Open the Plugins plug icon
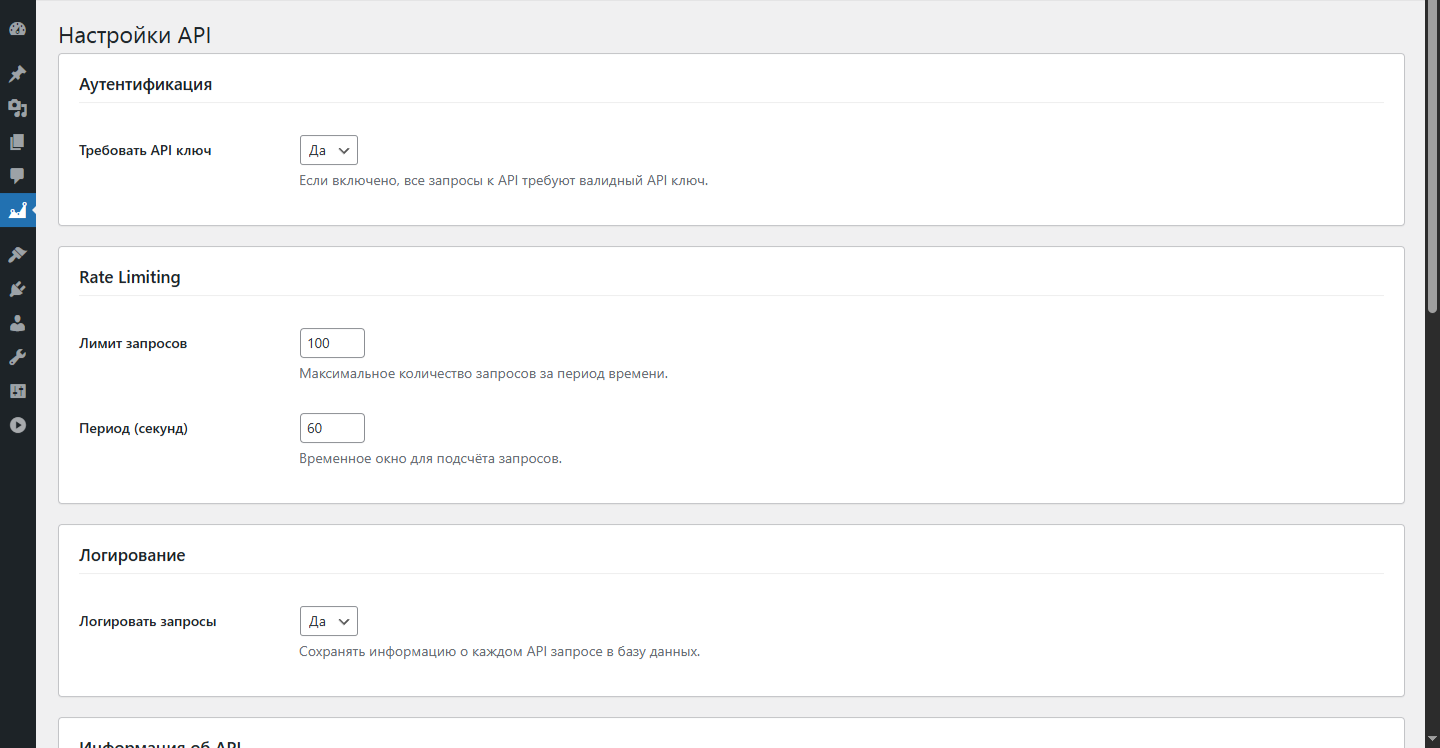Screen dimensions: 1440x748 pos(17,289)
